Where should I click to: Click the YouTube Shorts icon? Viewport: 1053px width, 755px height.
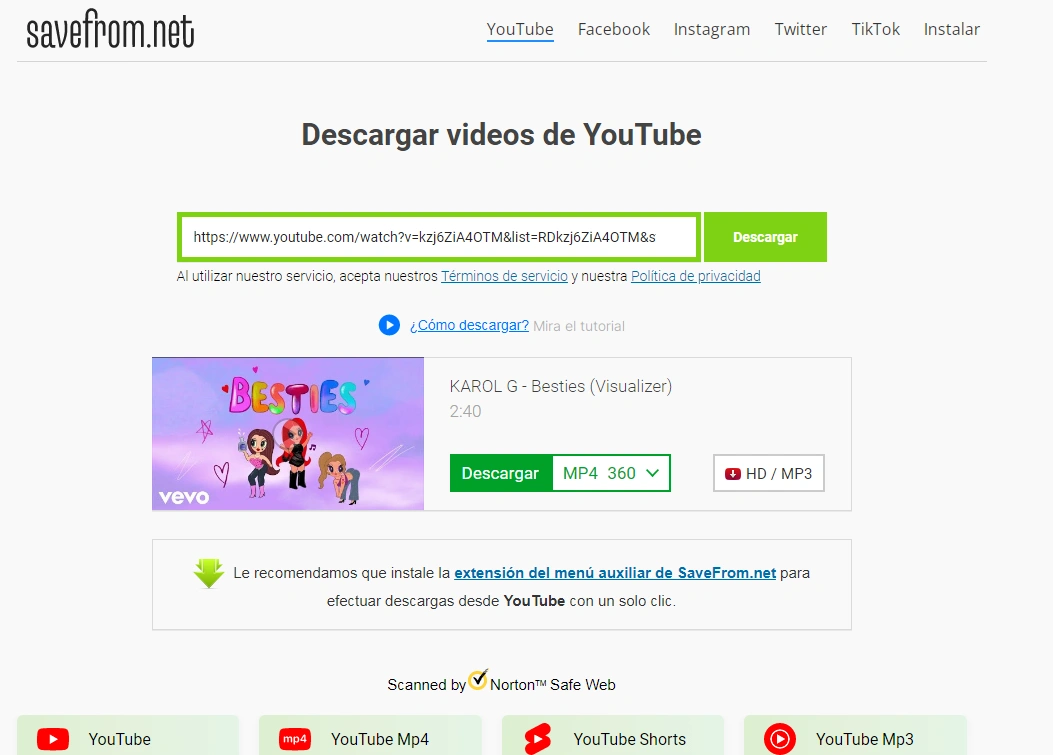pos(538,739)
